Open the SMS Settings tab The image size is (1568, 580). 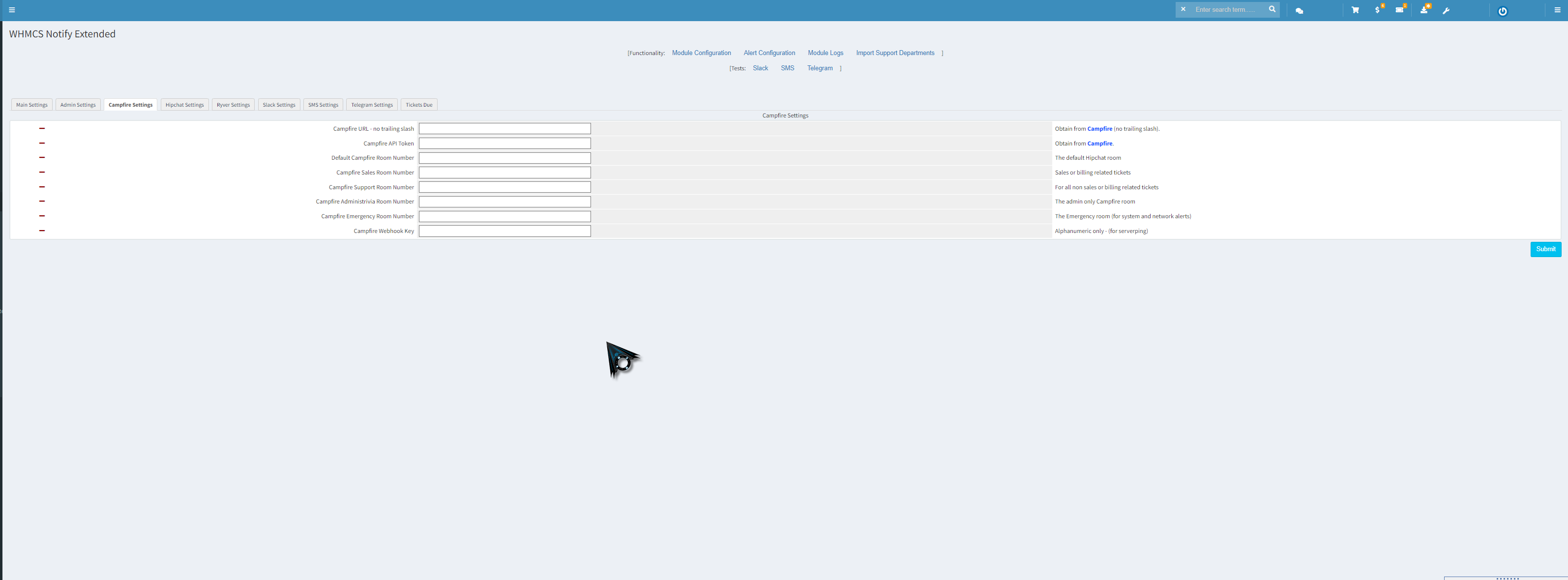[x=323, y=105]
